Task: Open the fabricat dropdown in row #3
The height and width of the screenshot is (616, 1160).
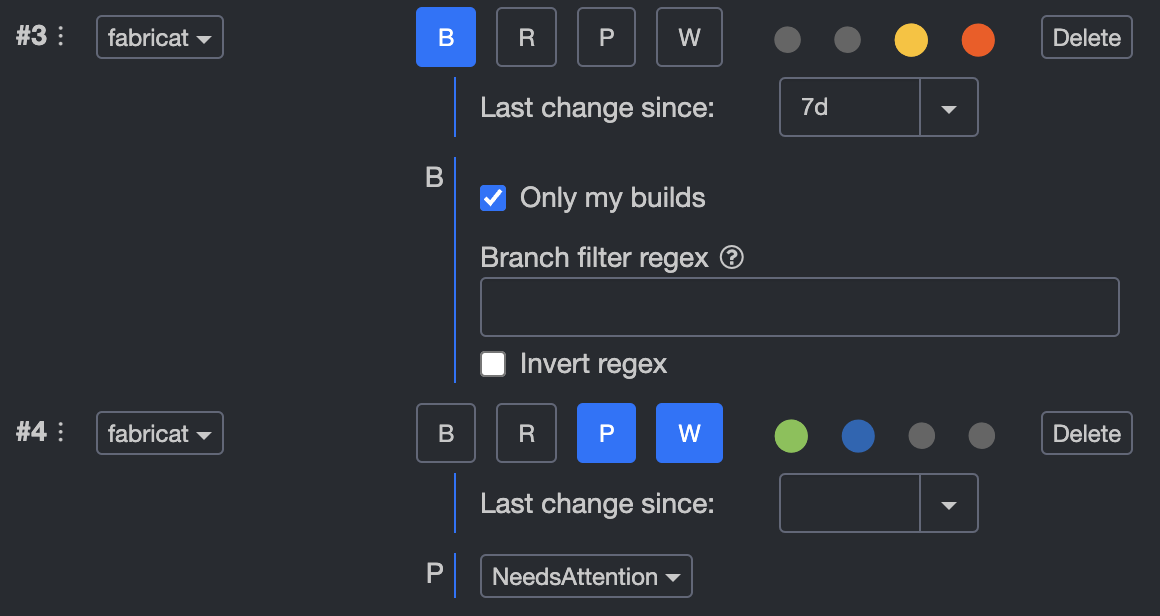Action: coord(160,38)
